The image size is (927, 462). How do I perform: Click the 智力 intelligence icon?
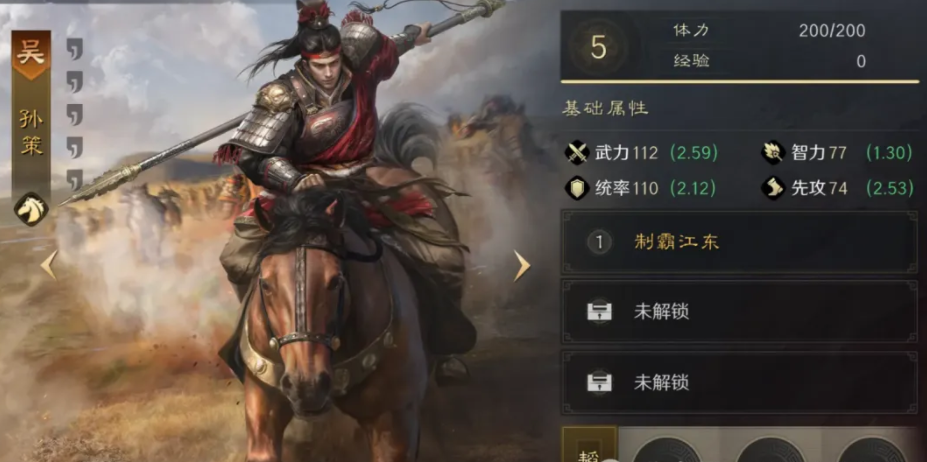pyautogui.click(x=773, y=154)
